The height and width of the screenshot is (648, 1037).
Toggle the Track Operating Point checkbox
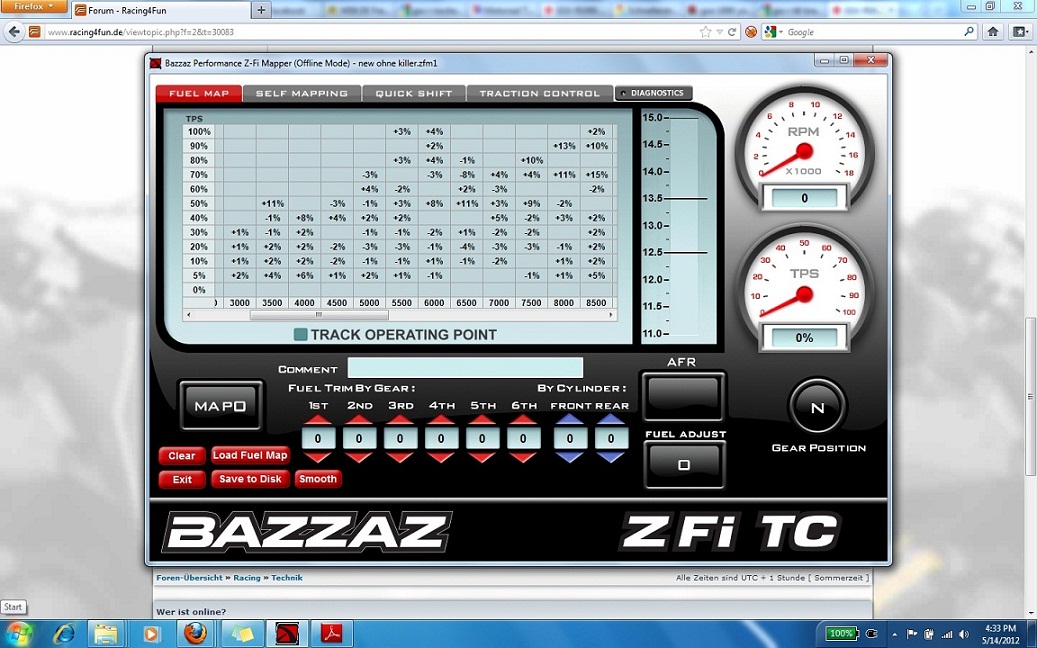(300, 335)
